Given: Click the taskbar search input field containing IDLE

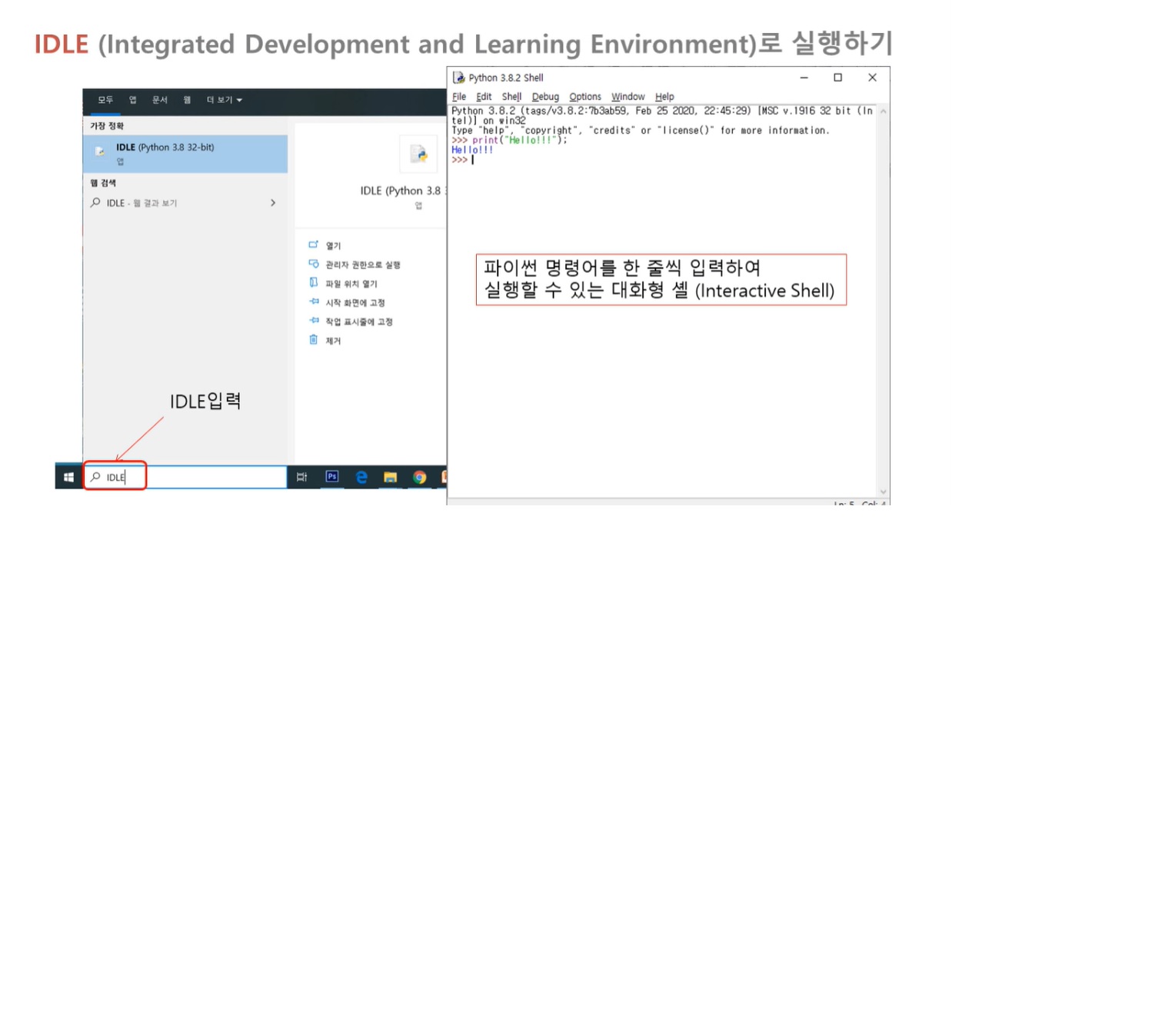Looking at the screenshot, I should coord(185,477).
